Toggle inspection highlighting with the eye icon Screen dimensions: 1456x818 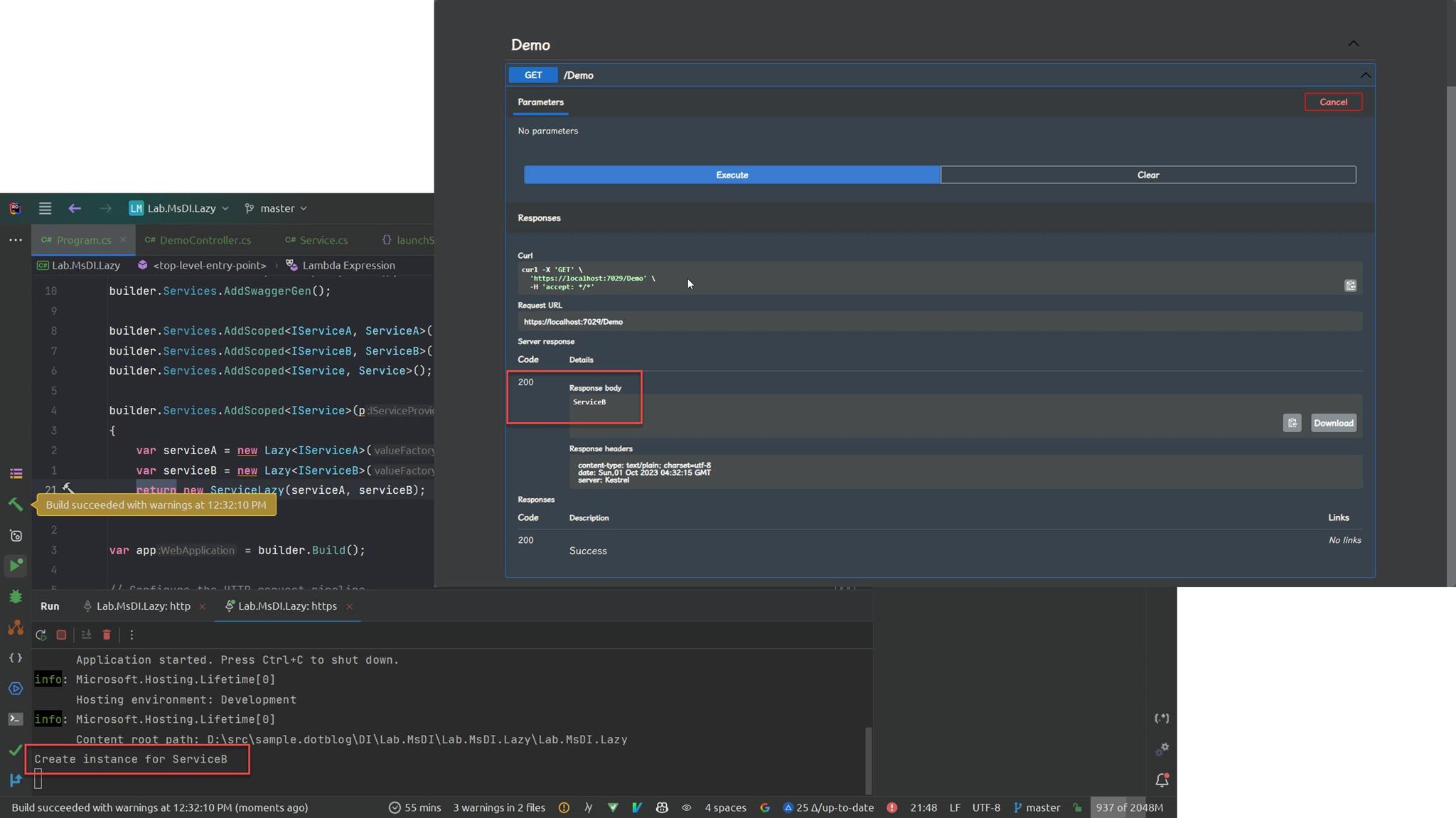click(686, 807)
